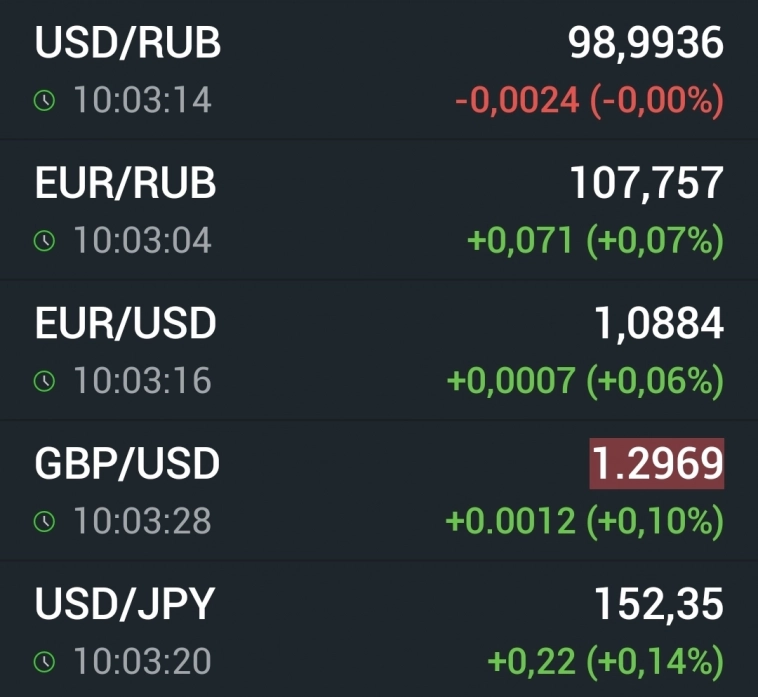Click the +0,22 (+0,14%) change value
This screenshot has width=758, height=697.
pyautogui.click(x=604, y=661)
